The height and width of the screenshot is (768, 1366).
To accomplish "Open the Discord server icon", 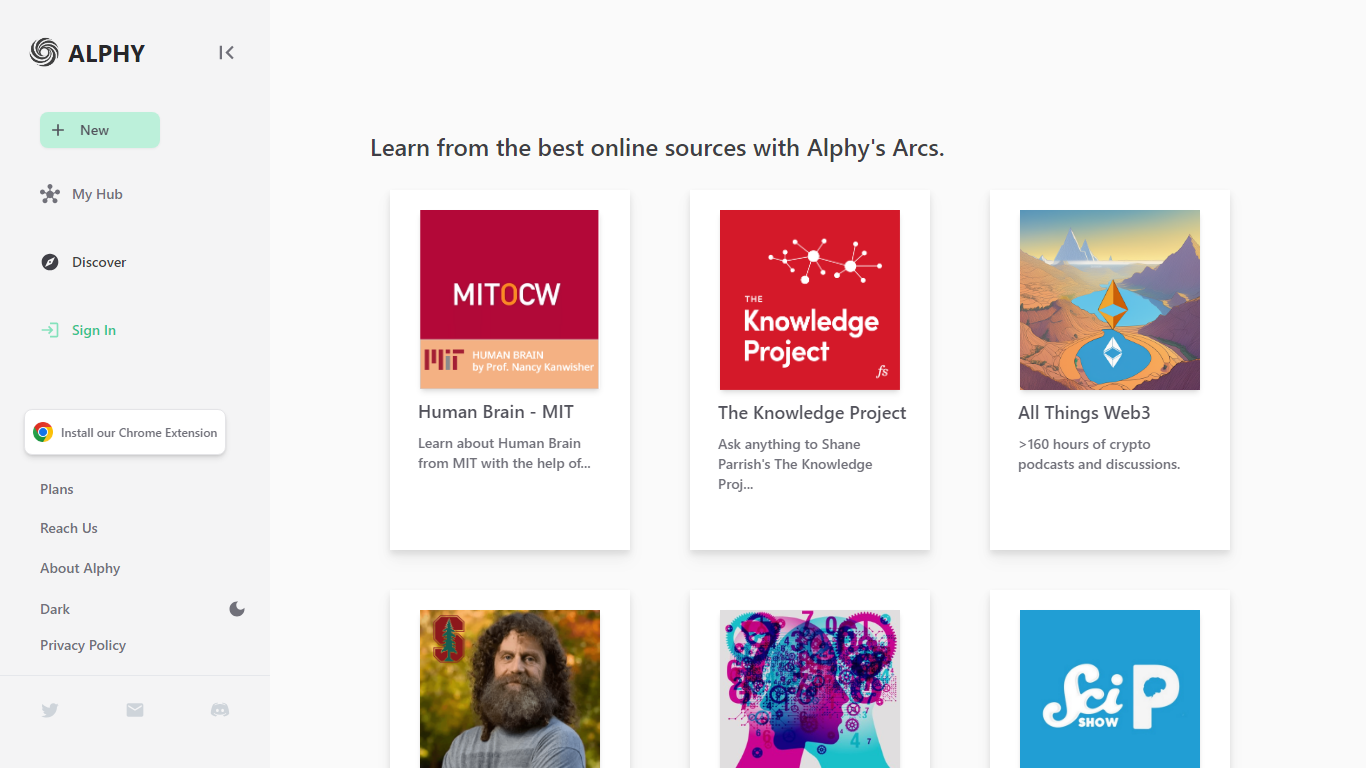I will pos(220,710).
